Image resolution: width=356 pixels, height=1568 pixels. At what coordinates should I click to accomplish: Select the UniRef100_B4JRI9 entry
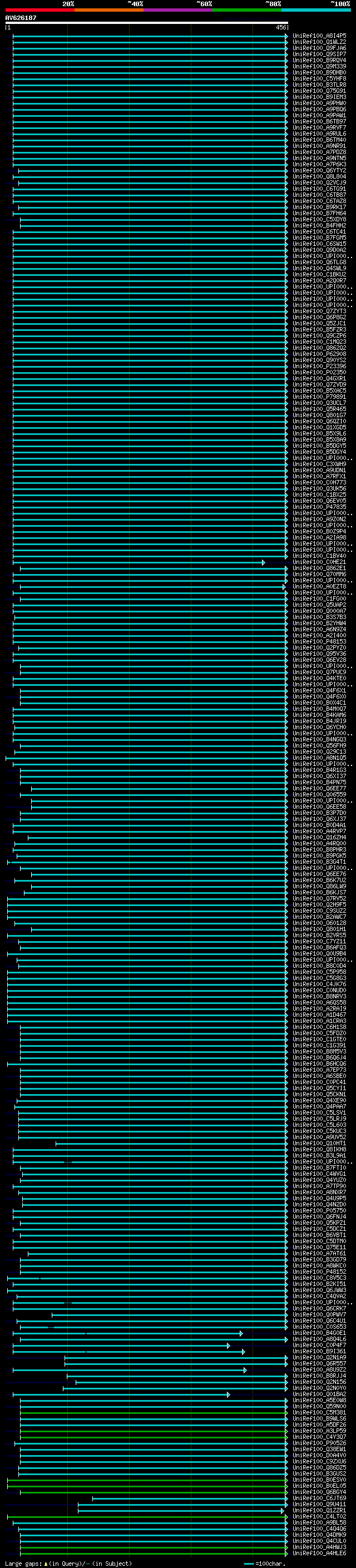pos(319,721)
